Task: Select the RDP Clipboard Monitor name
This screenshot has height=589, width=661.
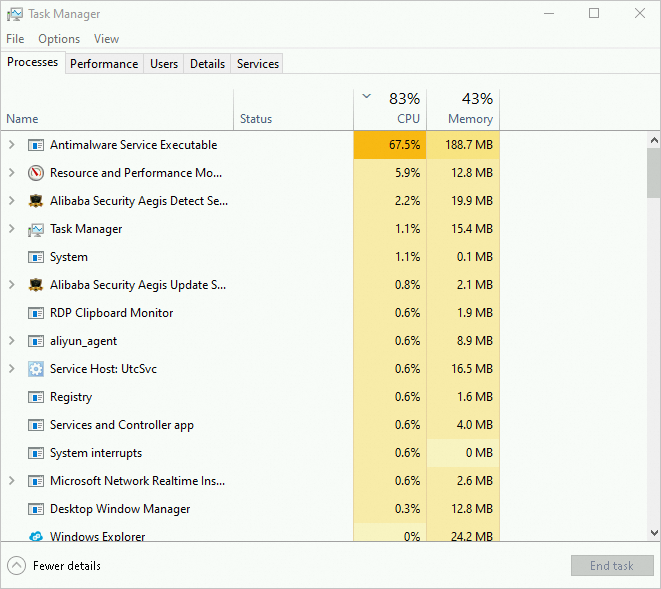Action: coord(111,313)
